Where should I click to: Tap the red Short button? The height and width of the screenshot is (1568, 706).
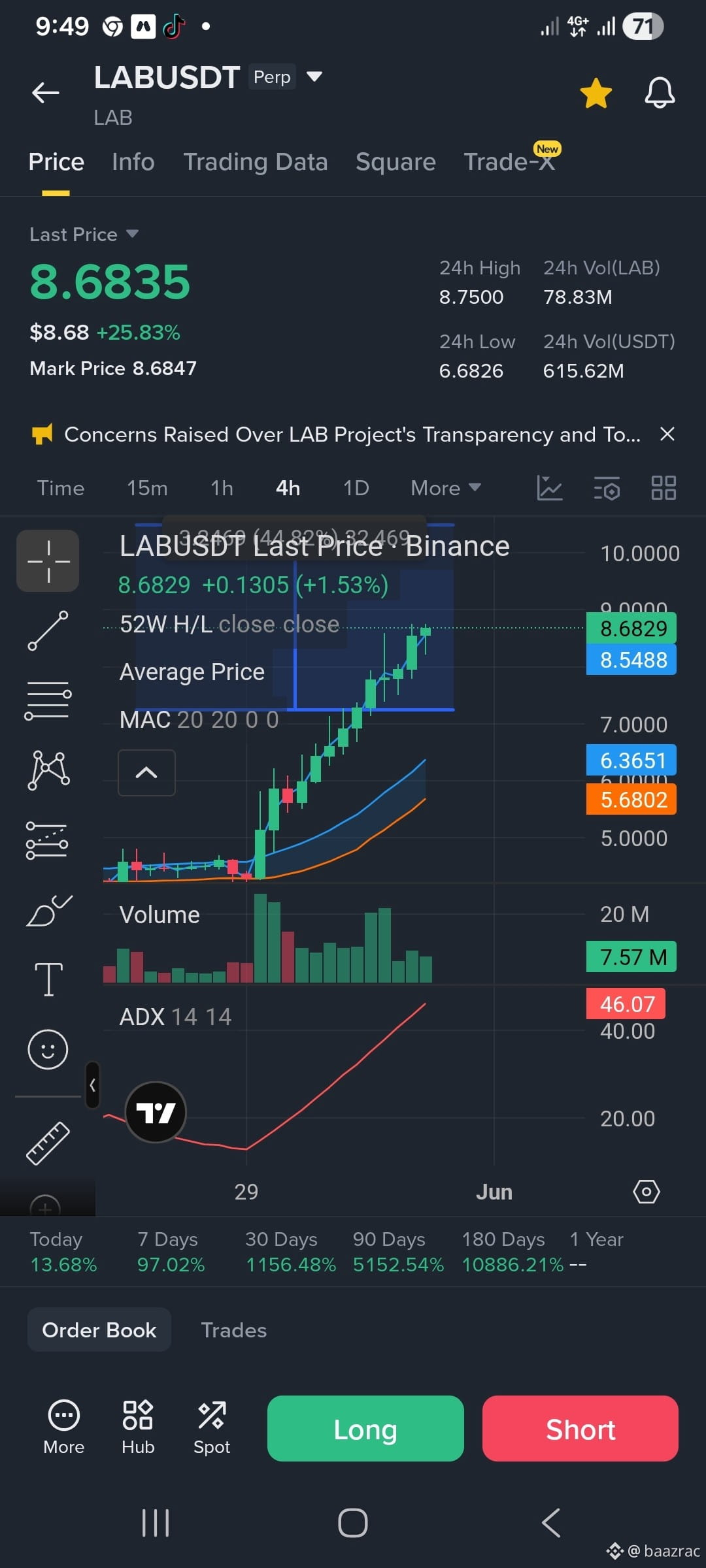coord(580,1428)
